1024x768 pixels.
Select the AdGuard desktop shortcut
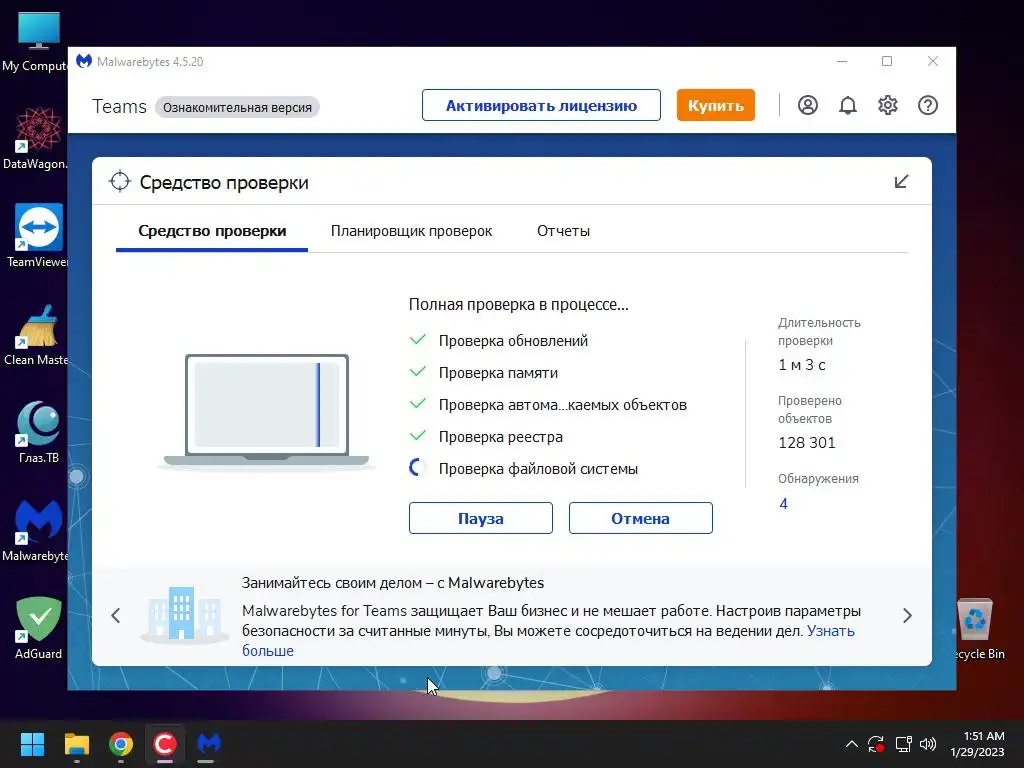pos(39,628)
